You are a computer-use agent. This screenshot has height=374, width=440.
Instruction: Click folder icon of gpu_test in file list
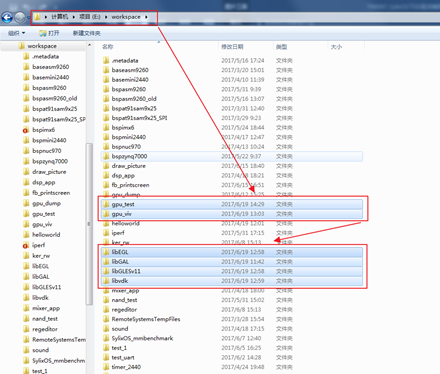click(x=106, y=204)
